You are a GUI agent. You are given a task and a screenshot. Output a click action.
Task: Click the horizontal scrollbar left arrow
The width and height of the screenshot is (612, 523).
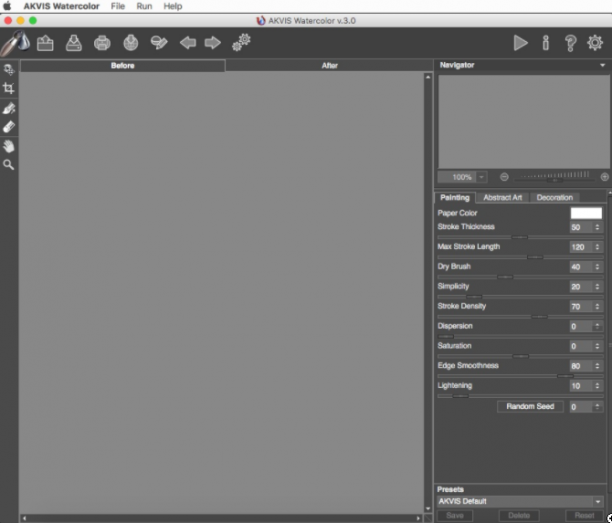[x=24, y=518]
